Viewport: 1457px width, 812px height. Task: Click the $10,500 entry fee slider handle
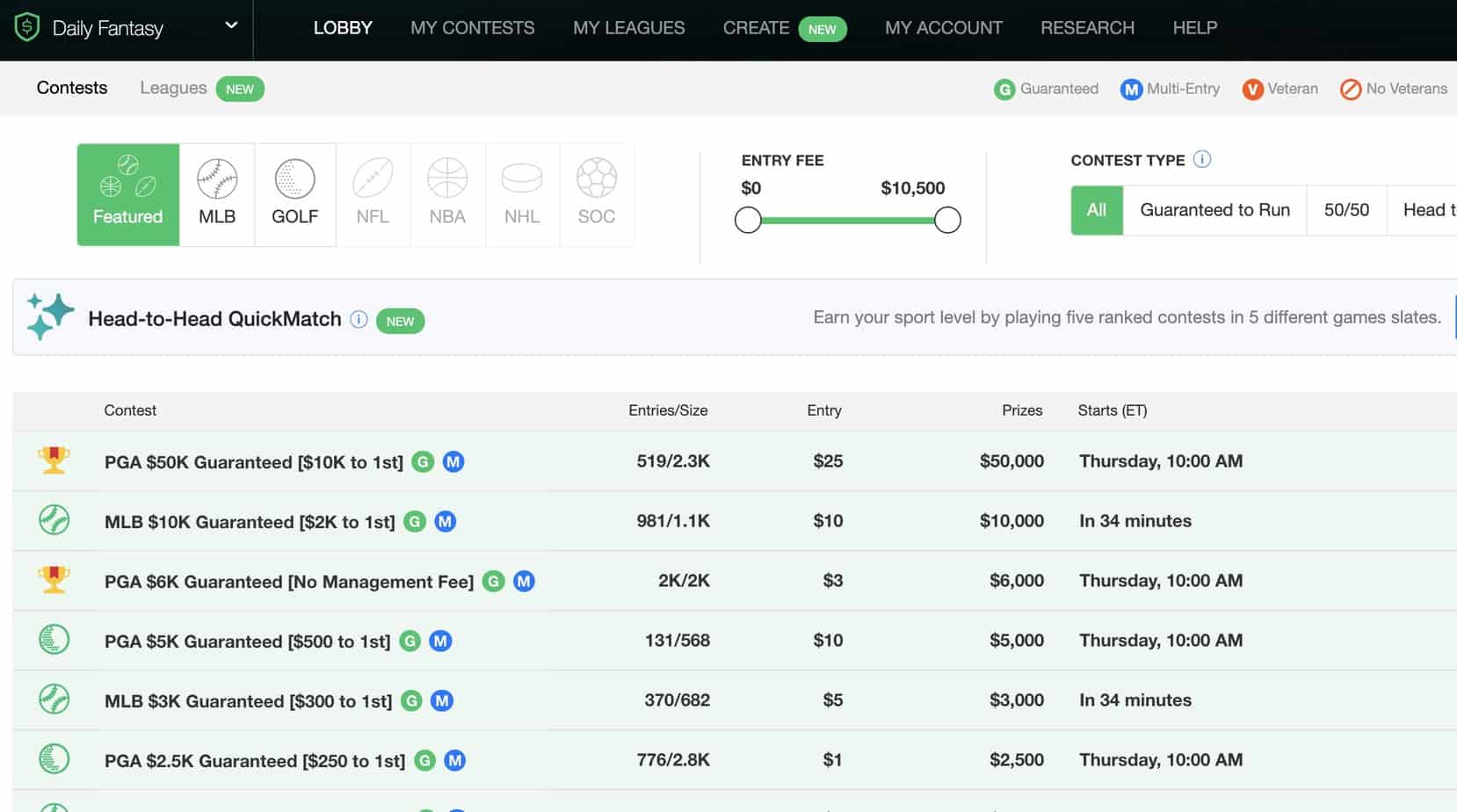[947, 220]
